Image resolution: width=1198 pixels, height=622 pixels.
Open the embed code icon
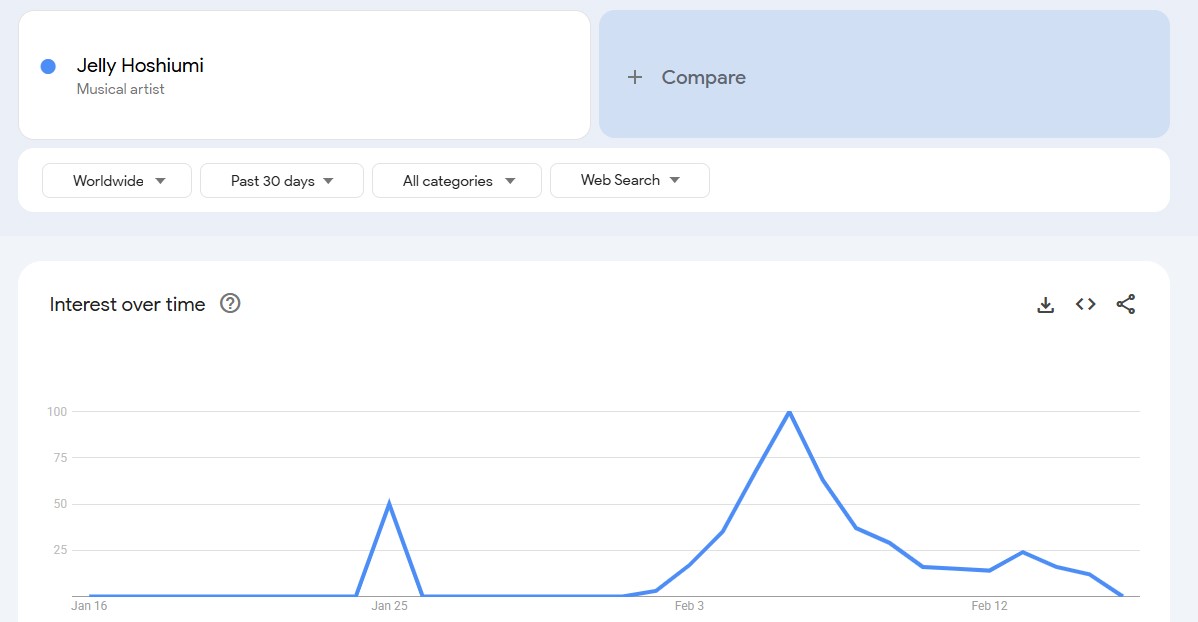click(x=1086, y=304)
